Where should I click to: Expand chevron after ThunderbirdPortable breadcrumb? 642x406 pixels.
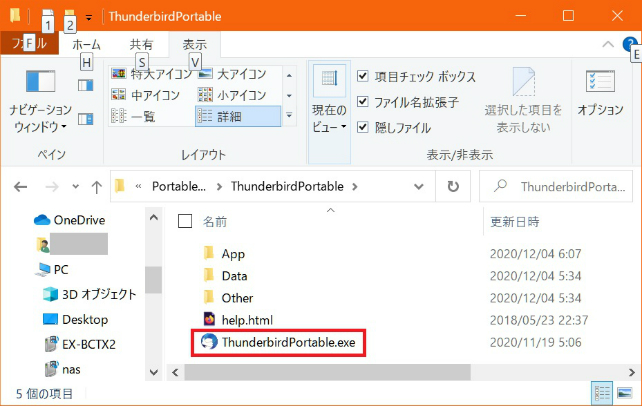coord(355,187)
